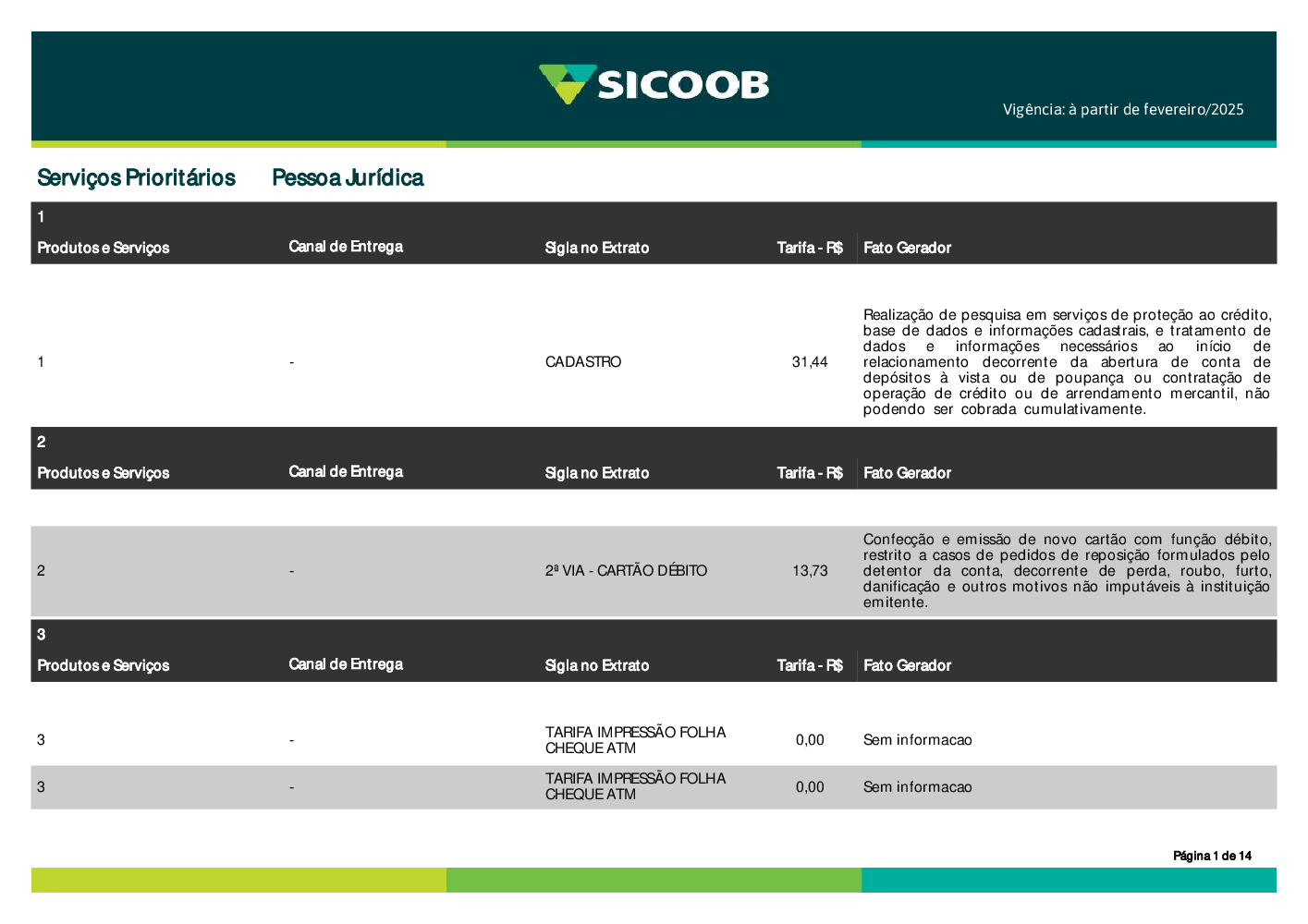1308x924 pixels.
Task: Click the Vigência fevereiro/2025 text
Action: pyautogui.click(x=1123, y=110)
